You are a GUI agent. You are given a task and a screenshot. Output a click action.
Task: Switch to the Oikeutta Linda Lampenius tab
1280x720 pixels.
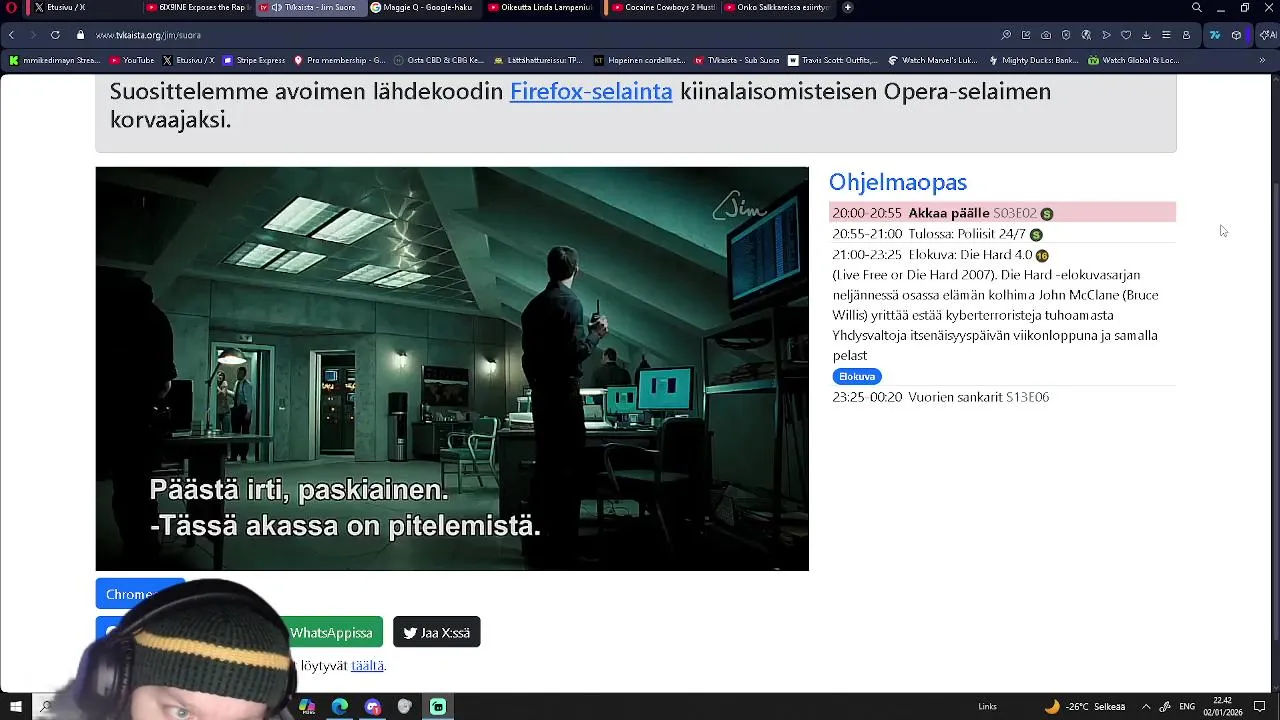coord(540,7)
